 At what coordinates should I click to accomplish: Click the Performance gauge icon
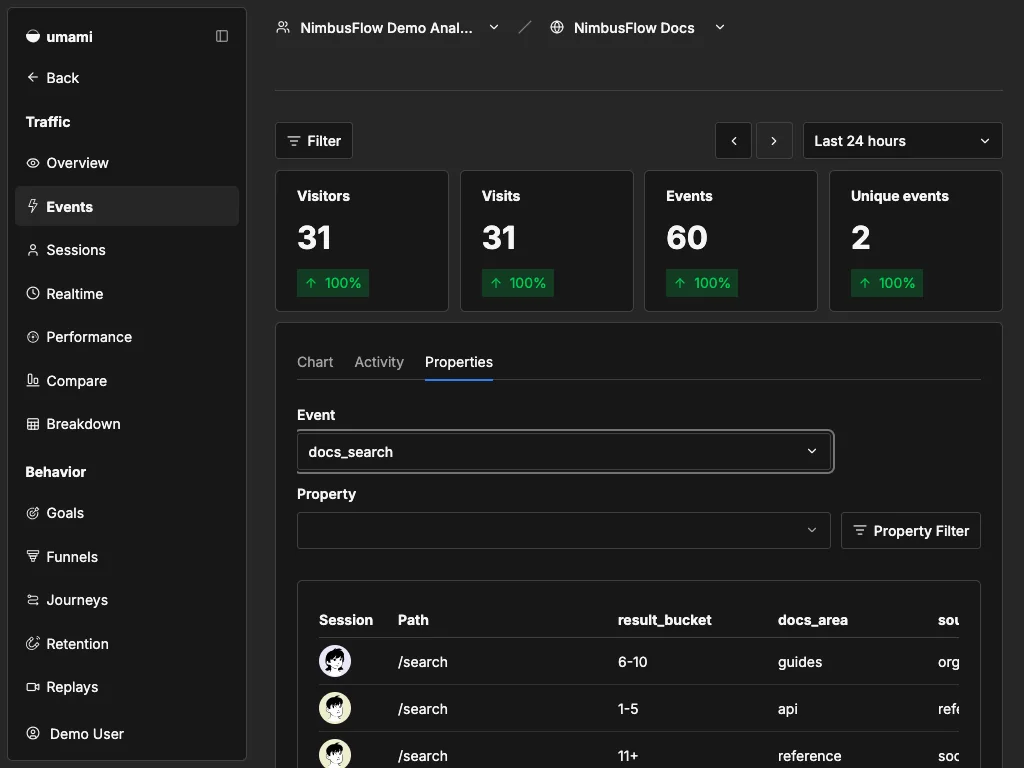[33, 337]
